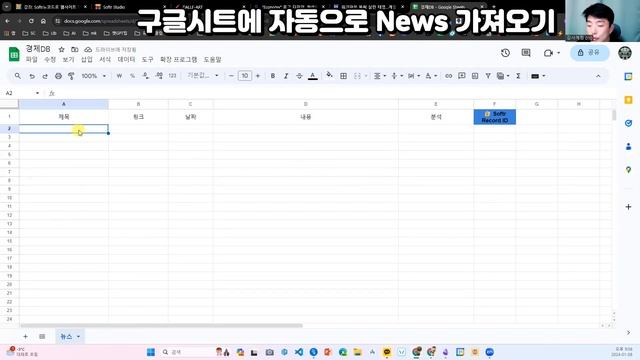Viewport: 640px width, 360px height.
Task: Open the 서식 menu
Action: (105, 60)
